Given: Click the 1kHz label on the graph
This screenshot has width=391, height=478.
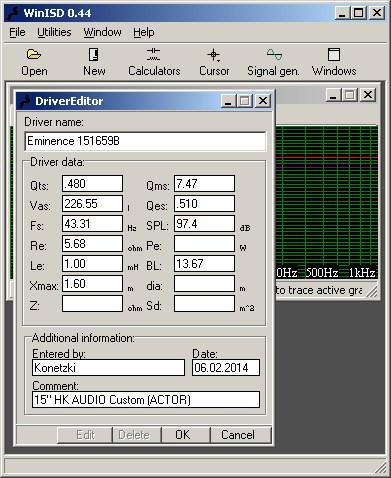Looking at the screenshot, I should pyautogui.click(x=362, y=273).
